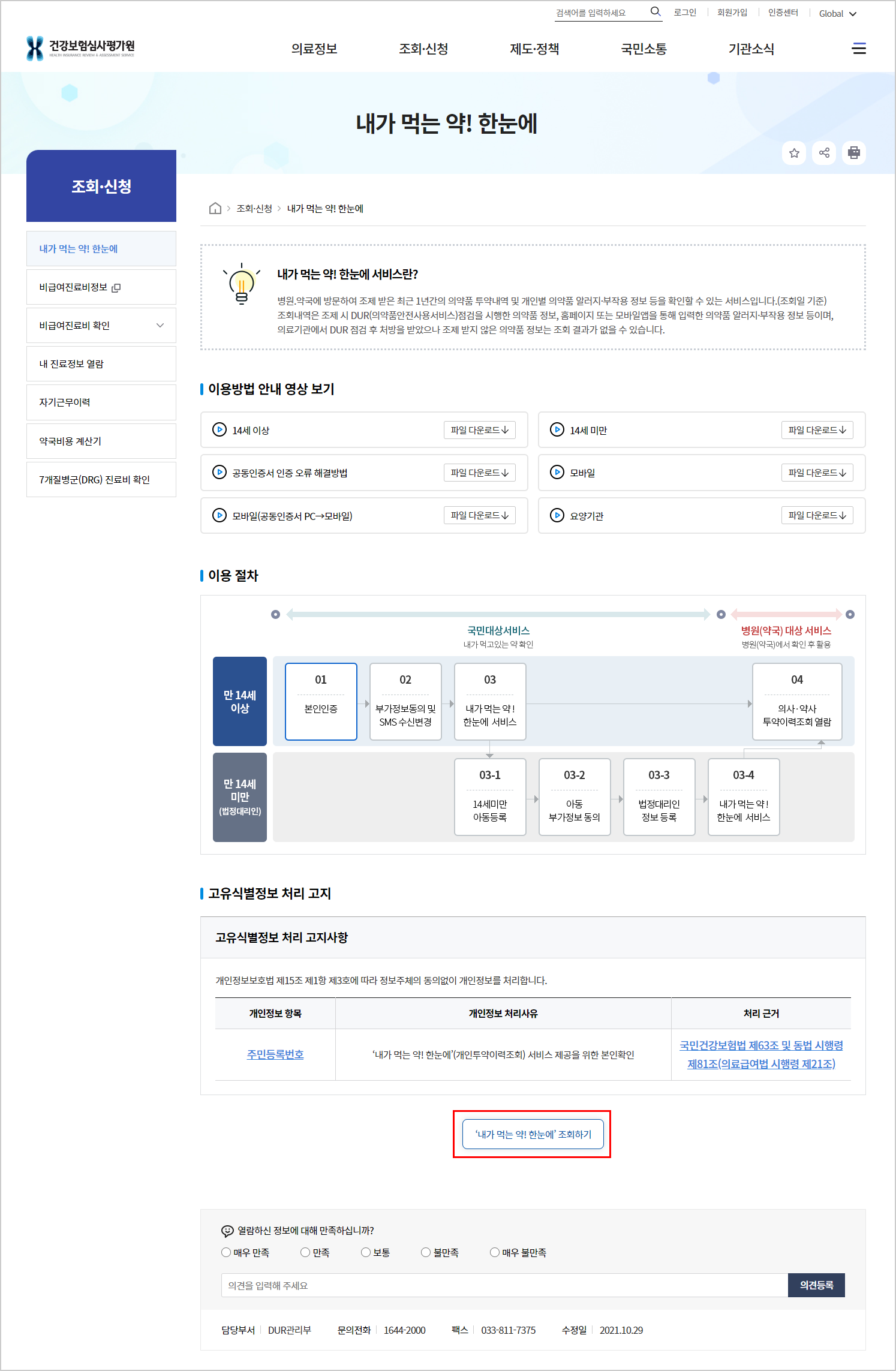Click step 03-1 14세미만 아동등록 box
The height and width of the screenshot is (1371, 896).
pyautogui.click(x=490, y=797)
